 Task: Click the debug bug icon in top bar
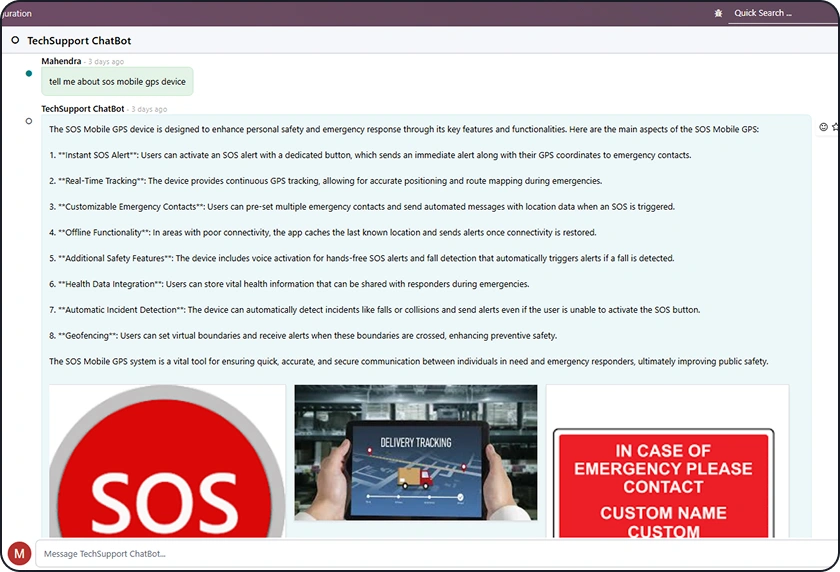pyautogui.click(x=718, y=13)
